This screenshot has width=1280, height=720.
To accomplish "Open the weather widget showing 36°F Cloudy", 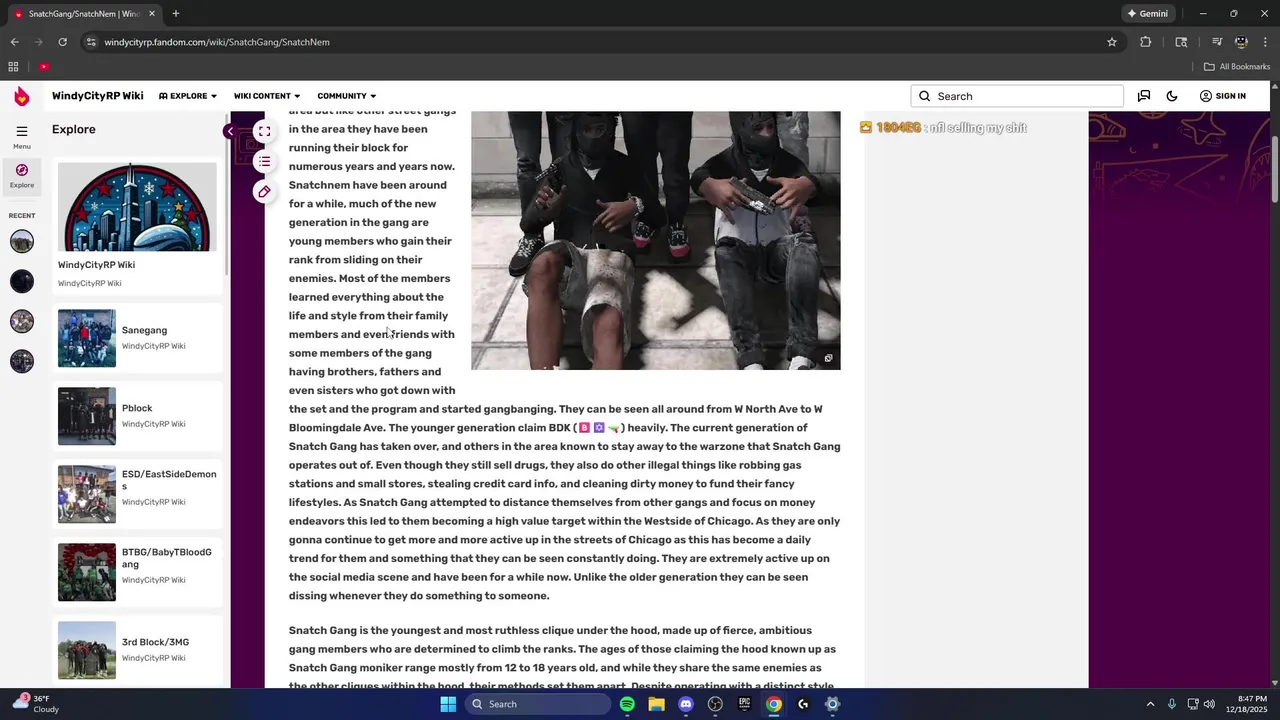I will [x=36, y=704].
